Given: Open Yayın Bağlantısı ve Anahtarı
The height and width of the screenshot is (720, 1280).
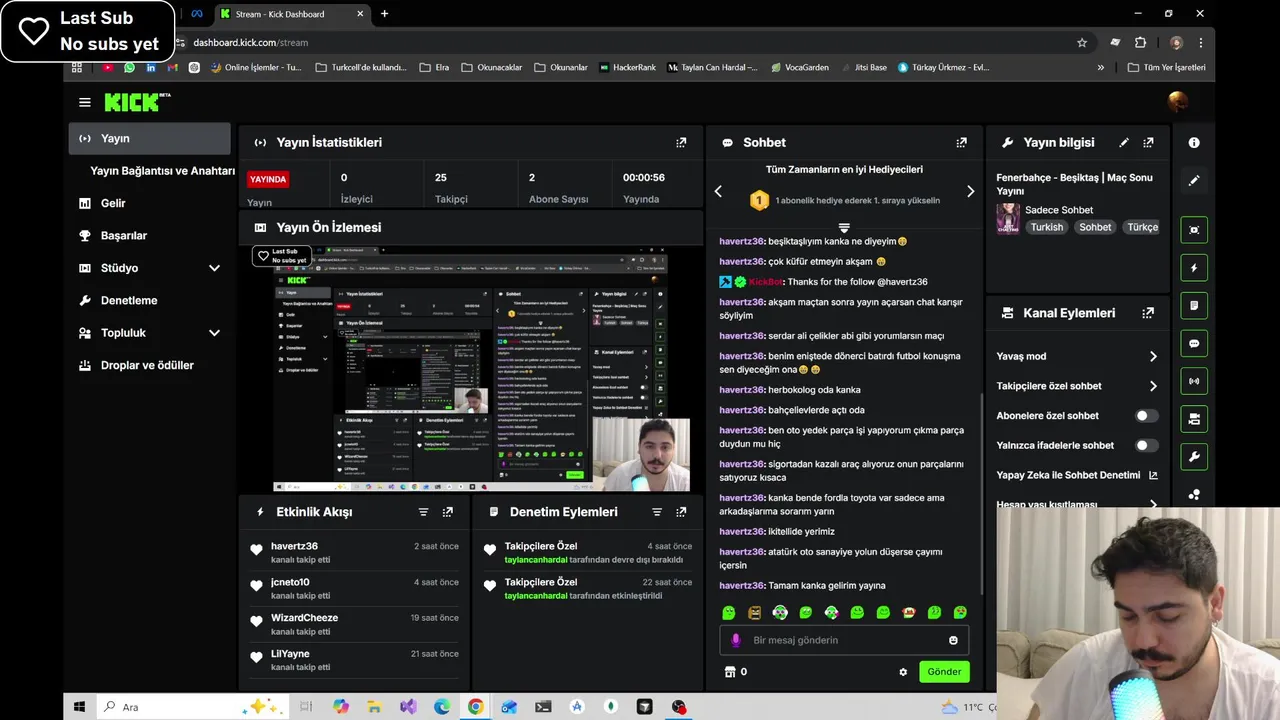Looking at the screenshot, I should click(x=162, y=171).
